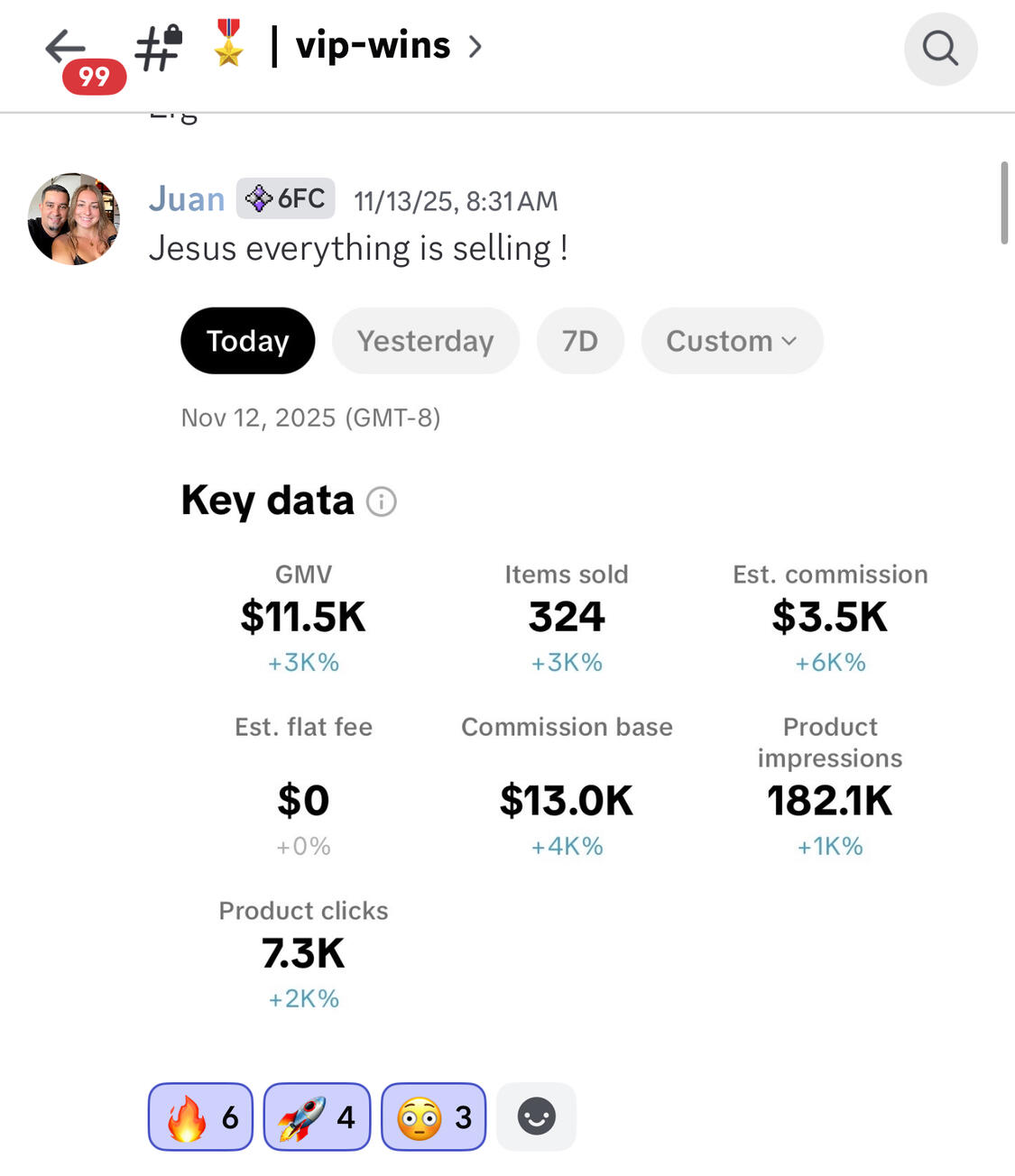The height and width of the screenshot is (1176, 1015).
Task: Tap the locked channel hashtag icon
Action: pos(159,49)
